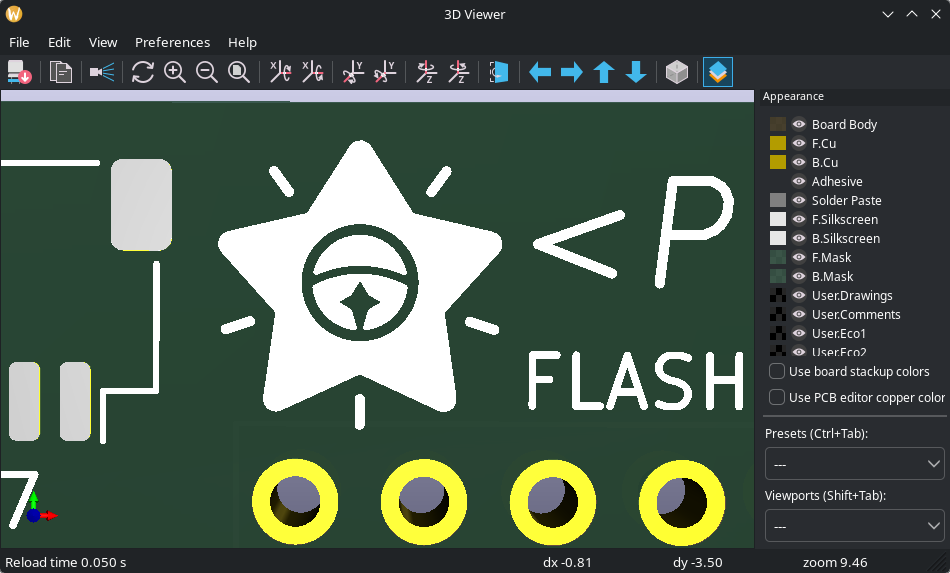
Task: Zoom in with the magnifier plus icon
Action: [x=174, y=72]
